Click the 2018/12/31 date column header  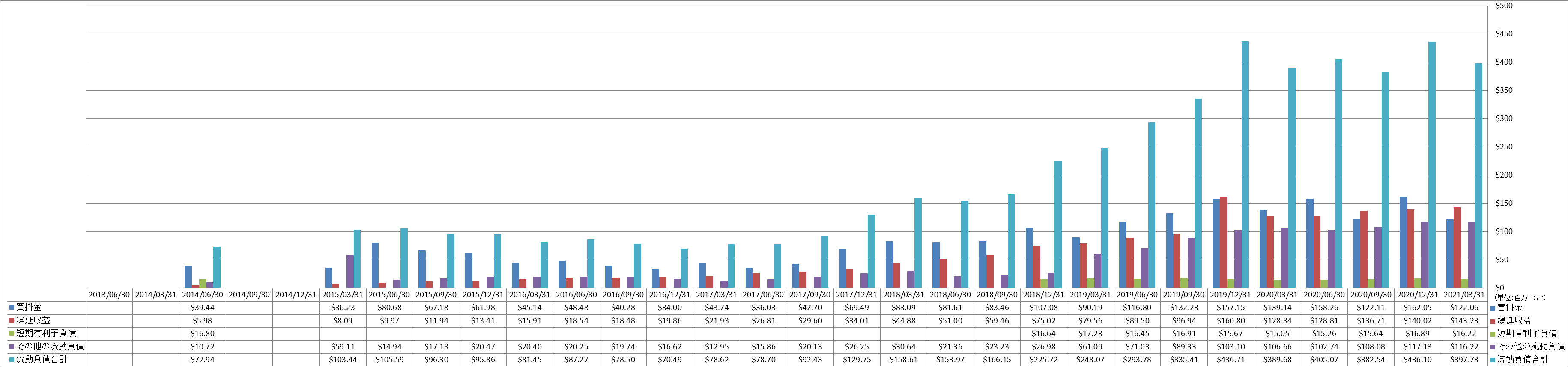click(x=1043, y=295)
